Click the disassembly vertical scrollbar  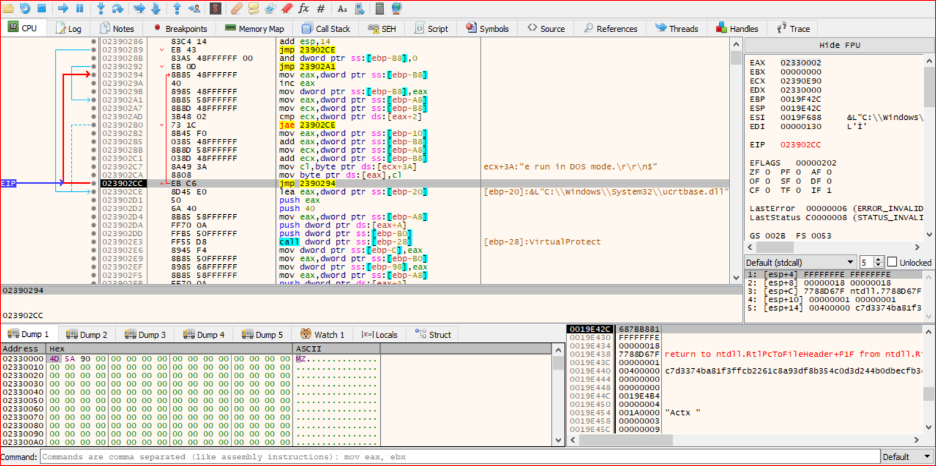(735, 161)
